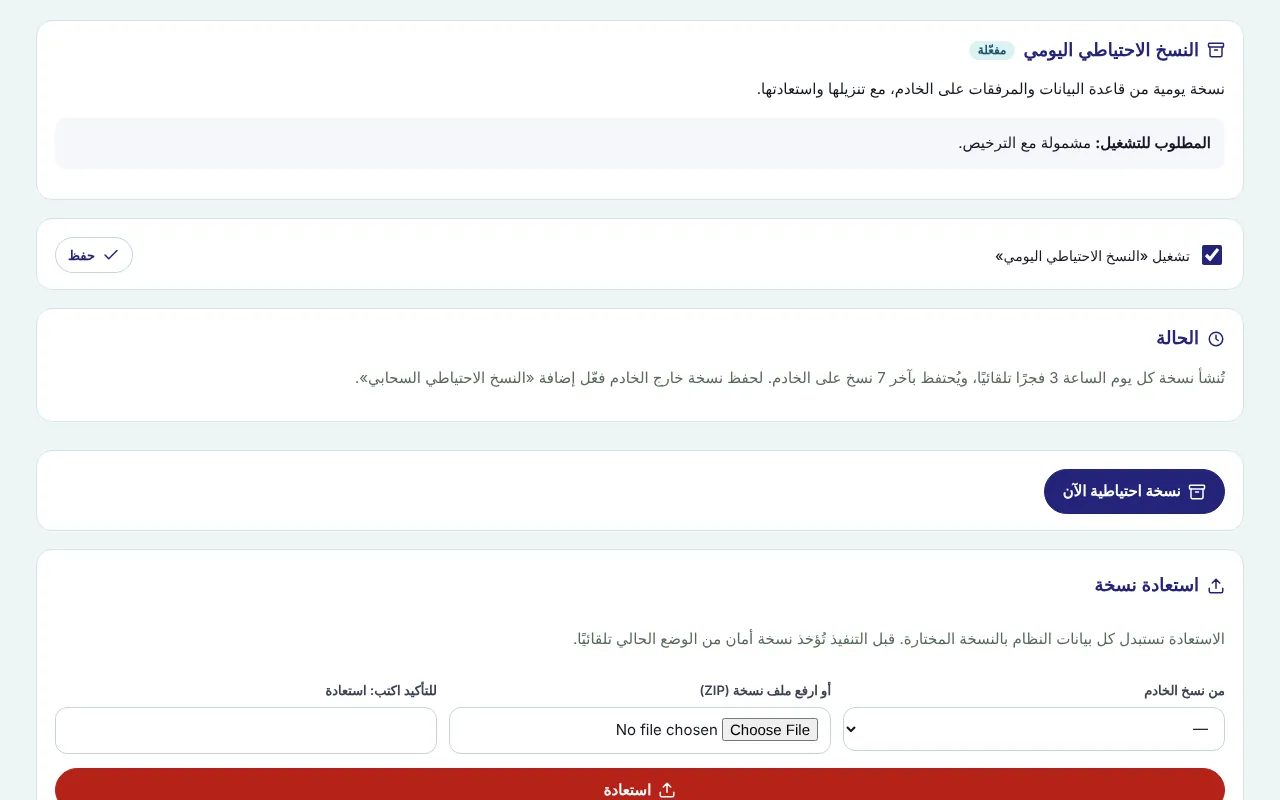Click the warning text الاستعادة تستبدل كل بيانات
Screen dimensions: 1280x800
tap(899, 639)
